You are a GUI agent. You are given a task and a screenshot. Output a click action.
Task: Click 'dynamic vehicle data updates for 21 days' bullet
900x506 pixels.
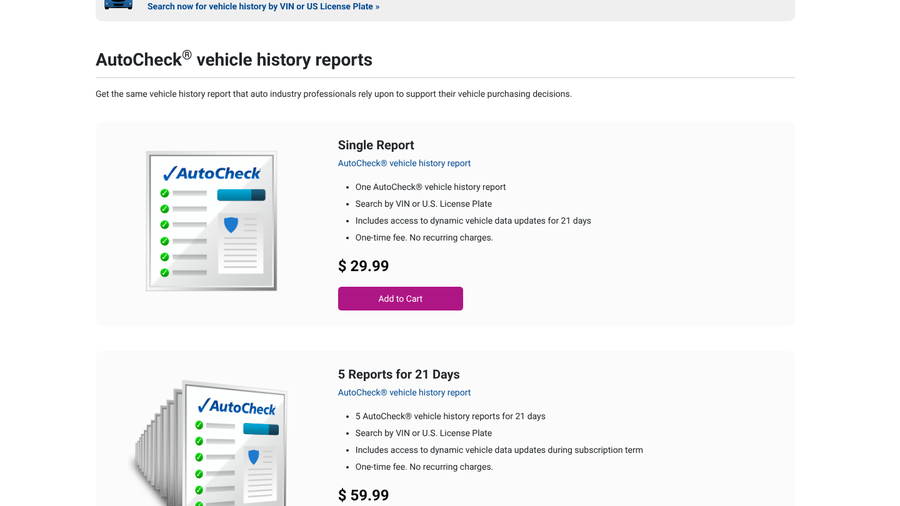(473, 221)
